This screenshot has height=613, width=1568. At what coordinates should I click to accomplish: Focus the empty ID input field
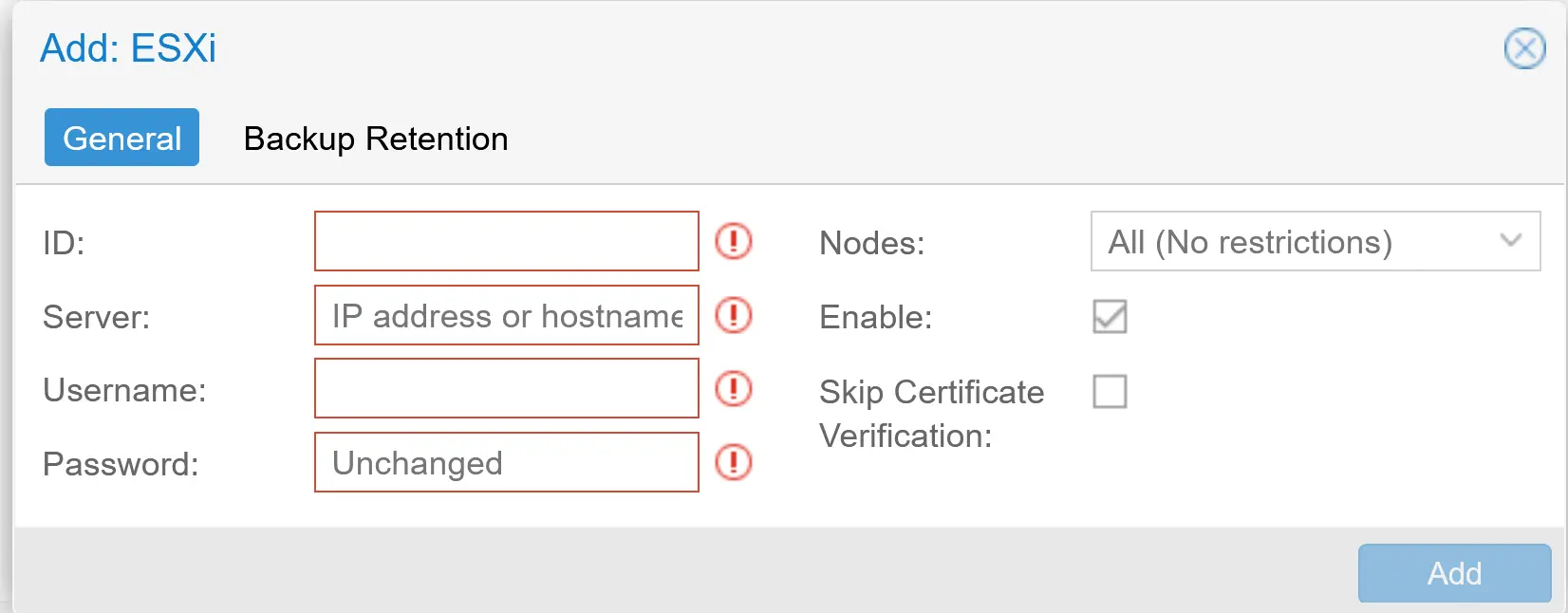506,241
